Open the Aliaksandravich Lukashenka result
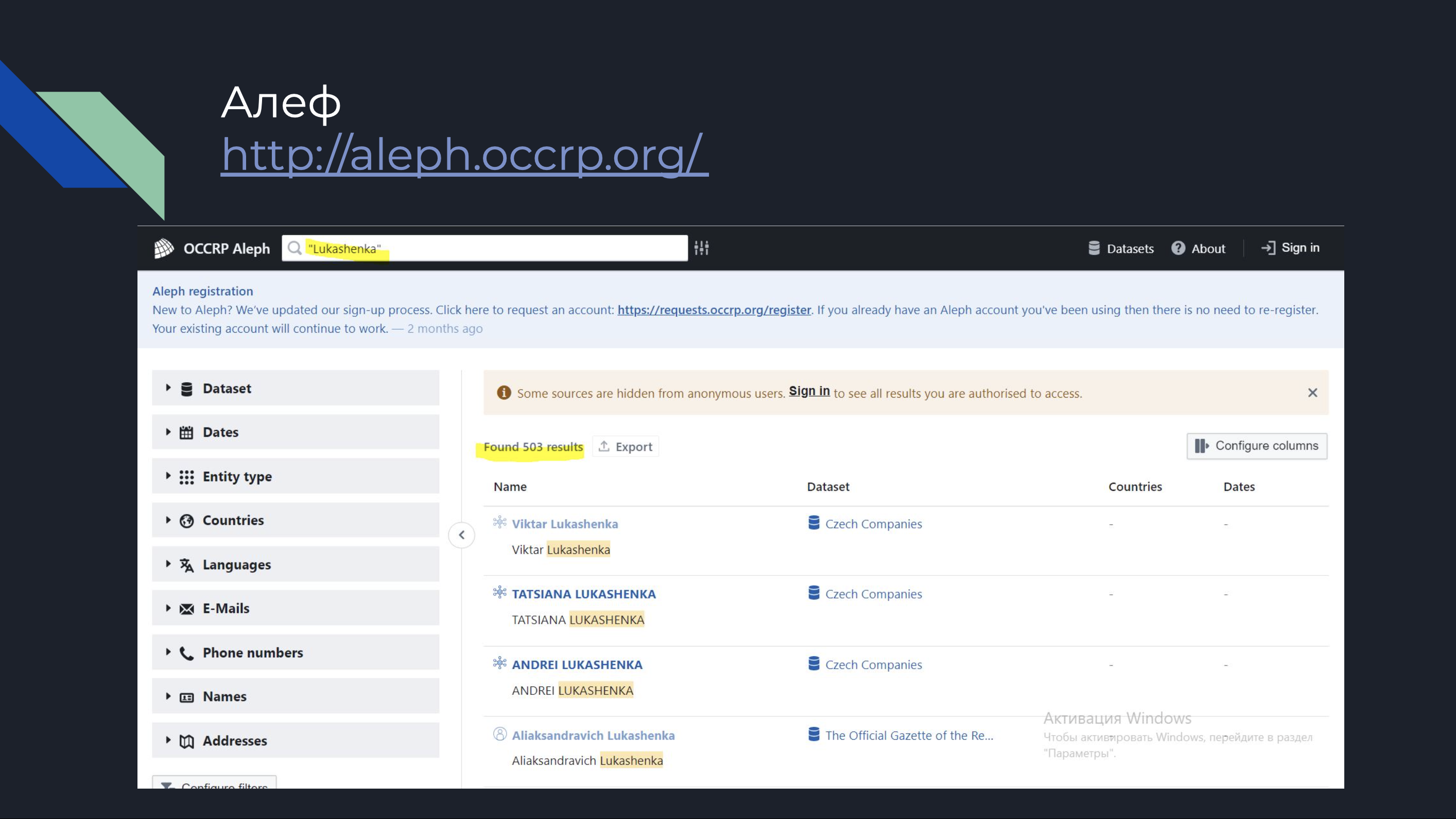 coord(593,735)
